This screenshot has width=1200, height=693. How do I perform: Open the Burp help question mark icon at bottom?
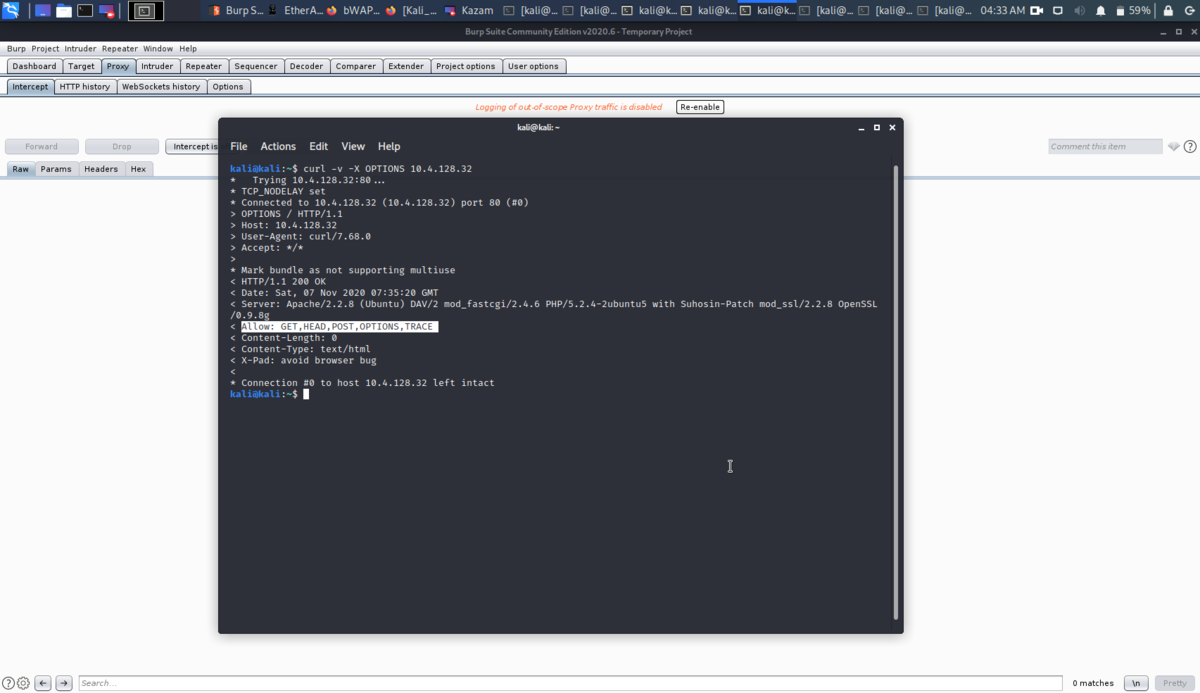8,683
